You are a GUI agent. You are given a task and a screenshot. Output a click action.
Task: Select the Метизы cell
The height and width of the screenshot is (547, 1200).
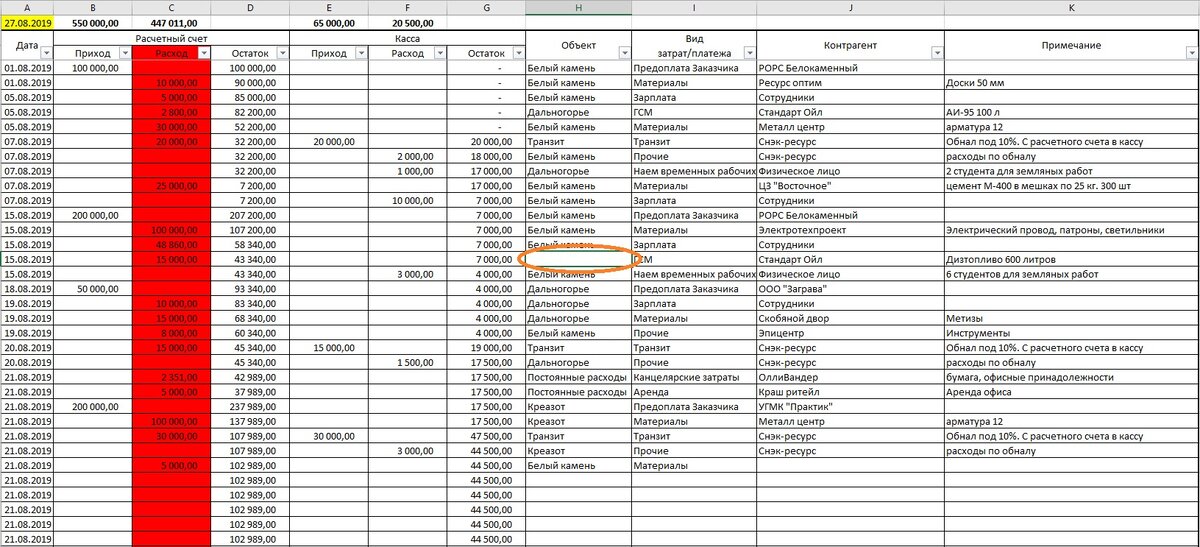point(1072,318)
